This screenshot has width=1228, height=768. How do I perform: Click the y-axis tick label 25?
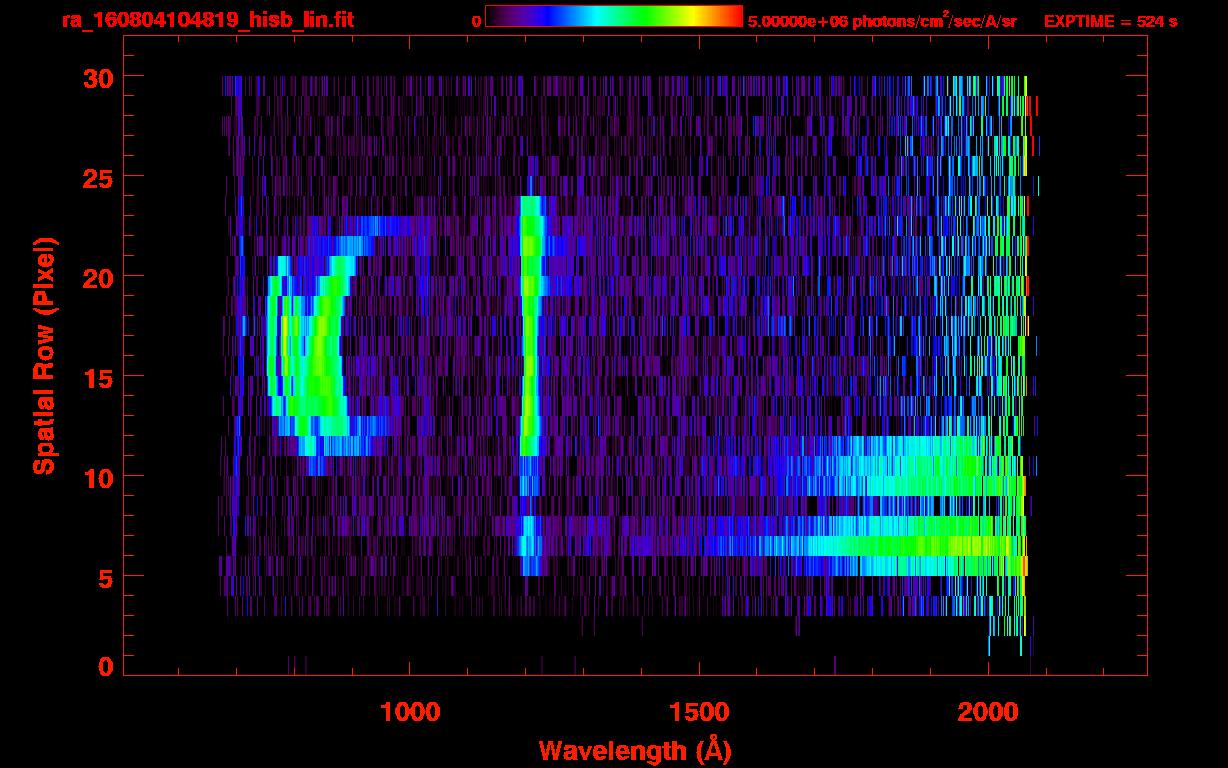(96, 177)
